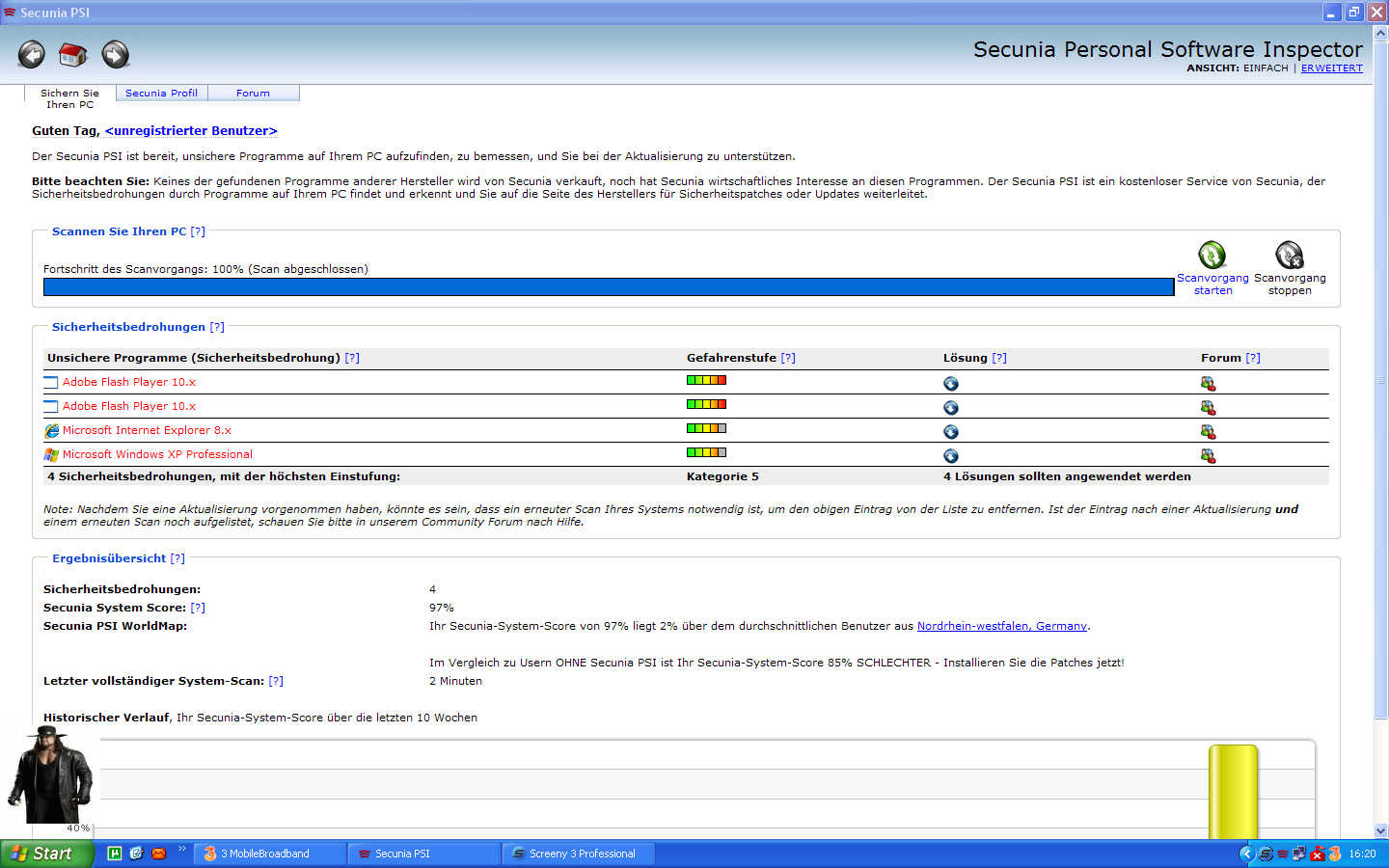
Task: Open the second Adobe Flash Player 10.x entry
Action: click(x=129, y=406)
